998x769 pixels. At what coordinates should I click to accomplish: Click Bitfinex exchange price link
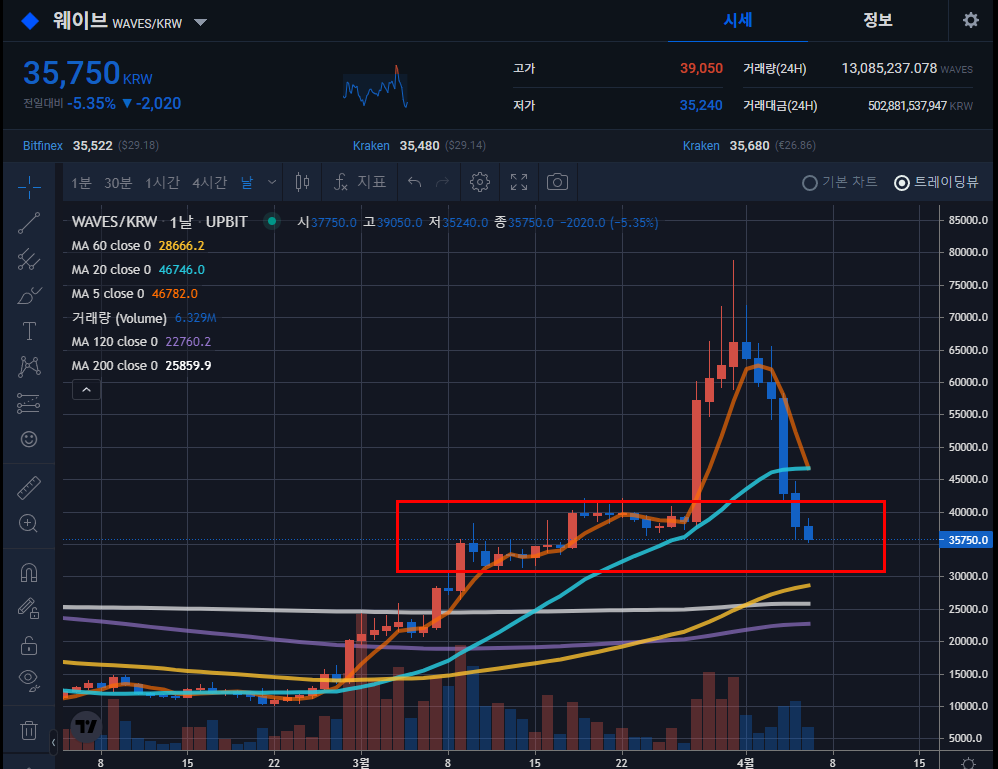[90, 146]
